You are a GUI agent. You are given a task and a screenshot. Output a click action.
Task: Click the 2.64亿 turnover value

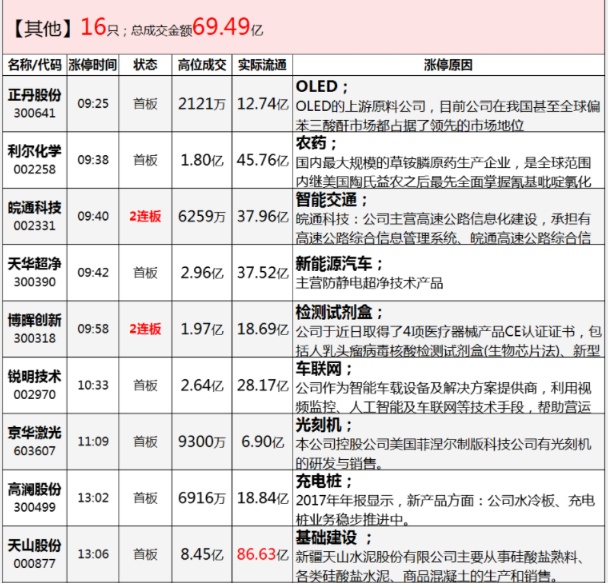tap(202, 385)
